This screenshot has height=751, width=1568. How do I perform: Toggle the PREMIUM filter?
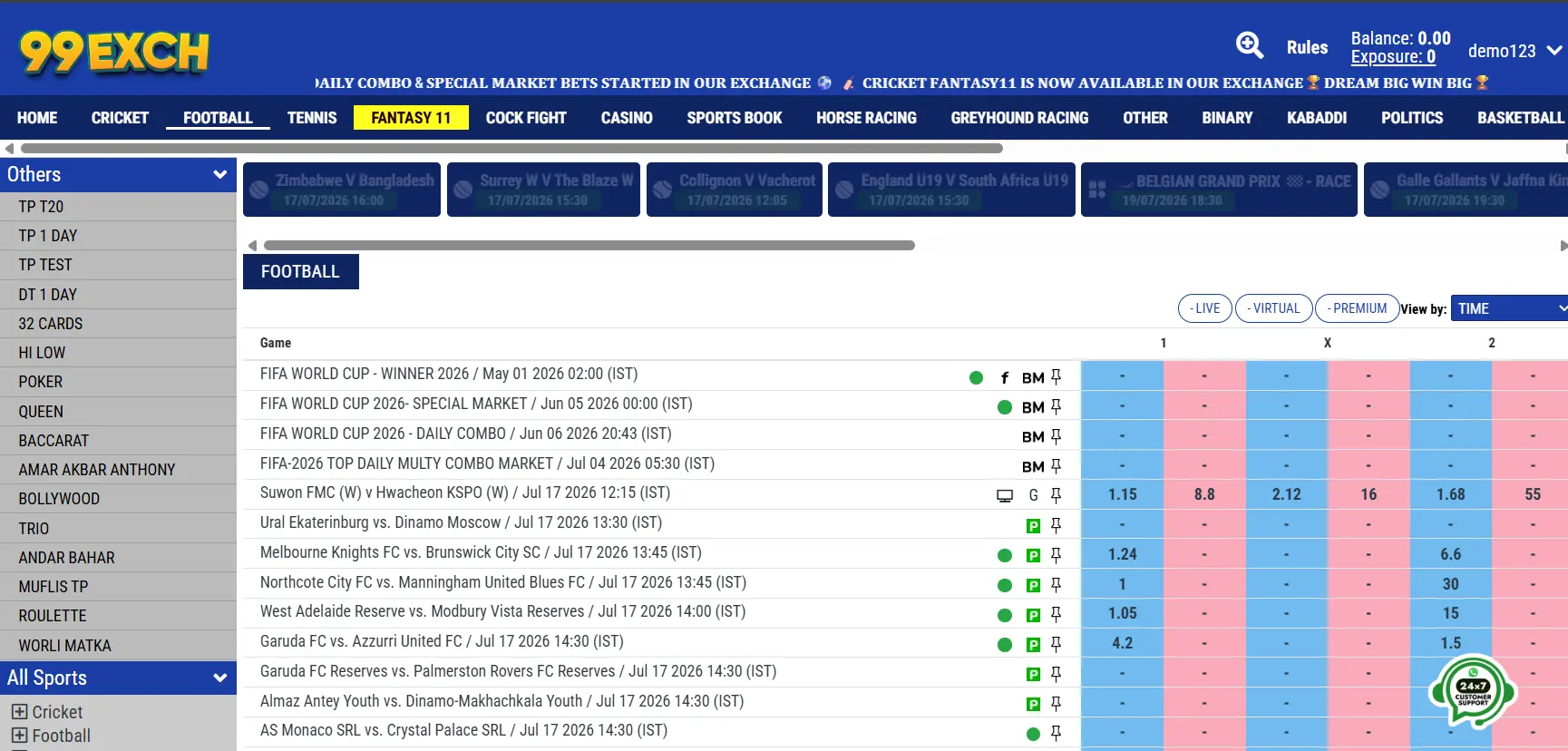tap(1357, 308)
